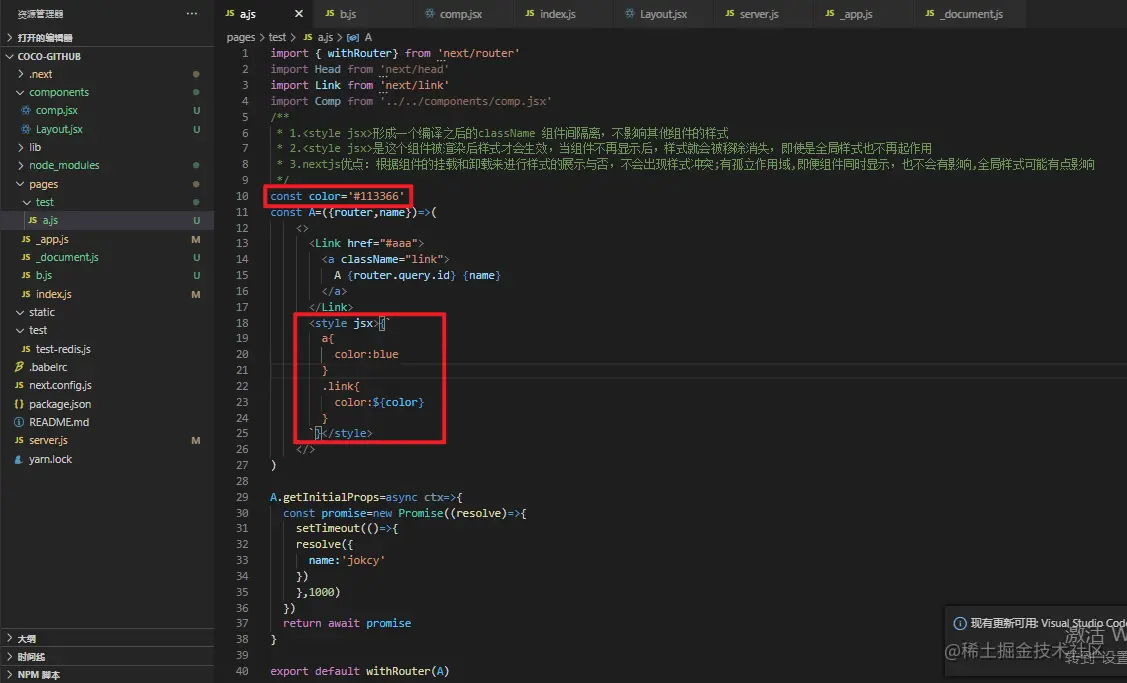
Task: Click the export default withRouter(A) line
Action: tap(359, 671)
